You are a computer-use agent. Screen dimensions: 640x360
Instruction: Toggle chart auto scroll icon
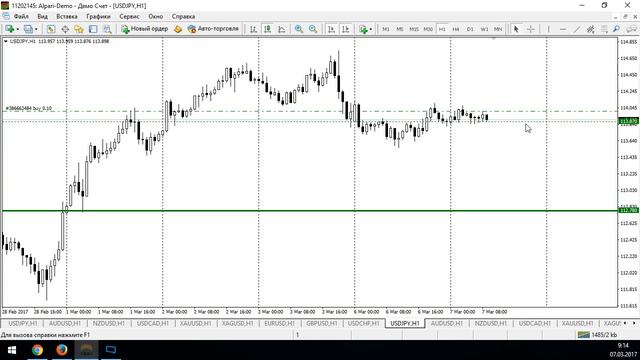(331, 29)
